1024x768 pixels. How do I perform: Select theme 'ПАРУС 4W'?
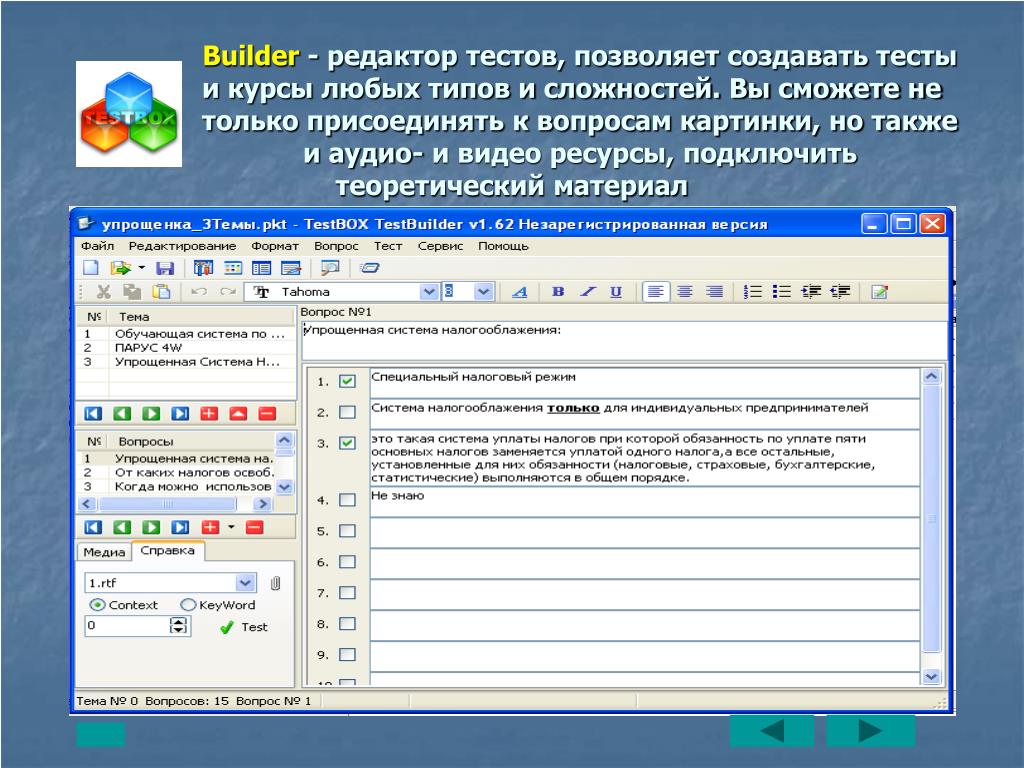click(x=186, y=347)
